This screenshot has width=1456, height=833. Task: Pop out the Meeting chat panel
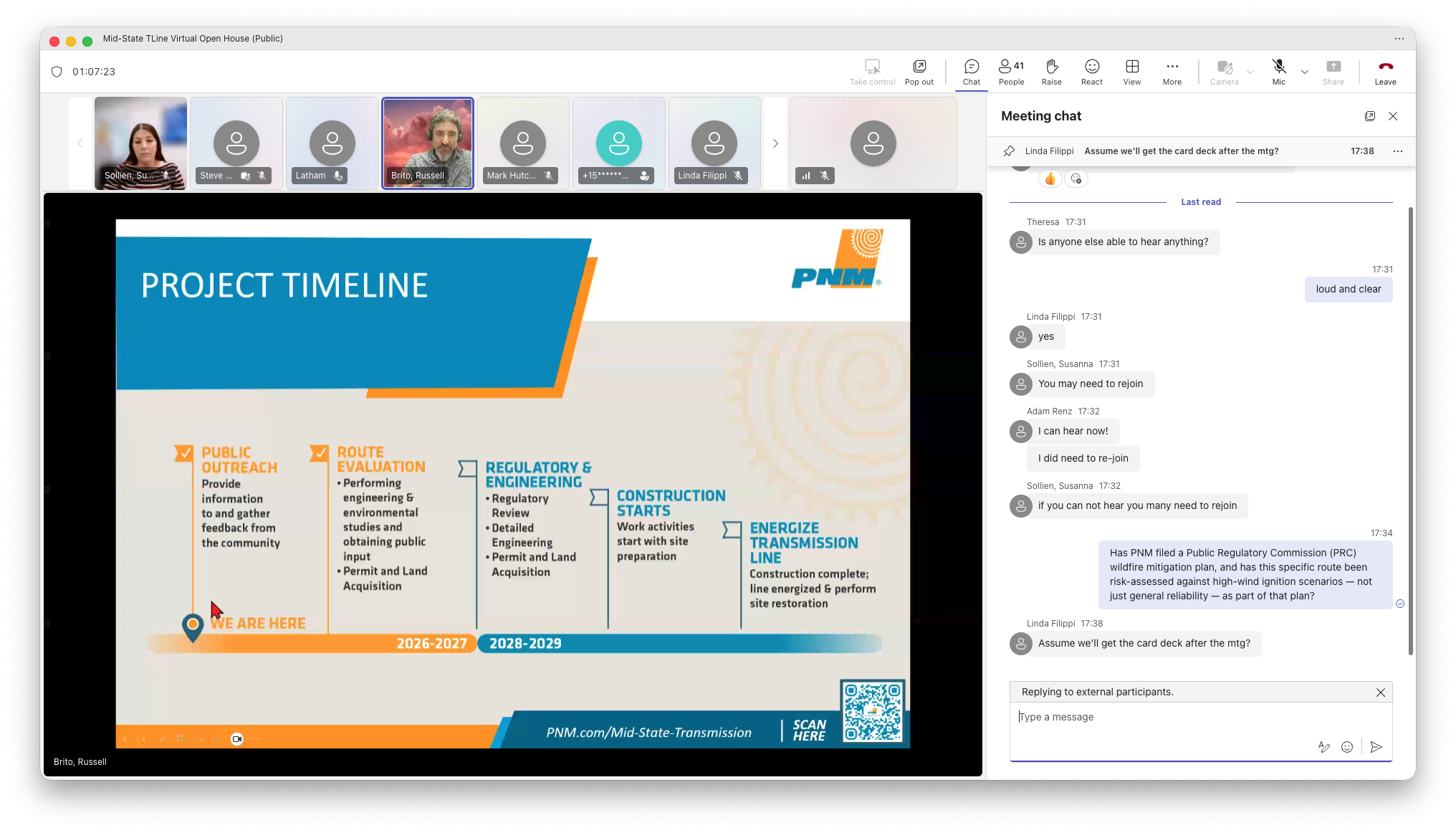[1369, 116]
